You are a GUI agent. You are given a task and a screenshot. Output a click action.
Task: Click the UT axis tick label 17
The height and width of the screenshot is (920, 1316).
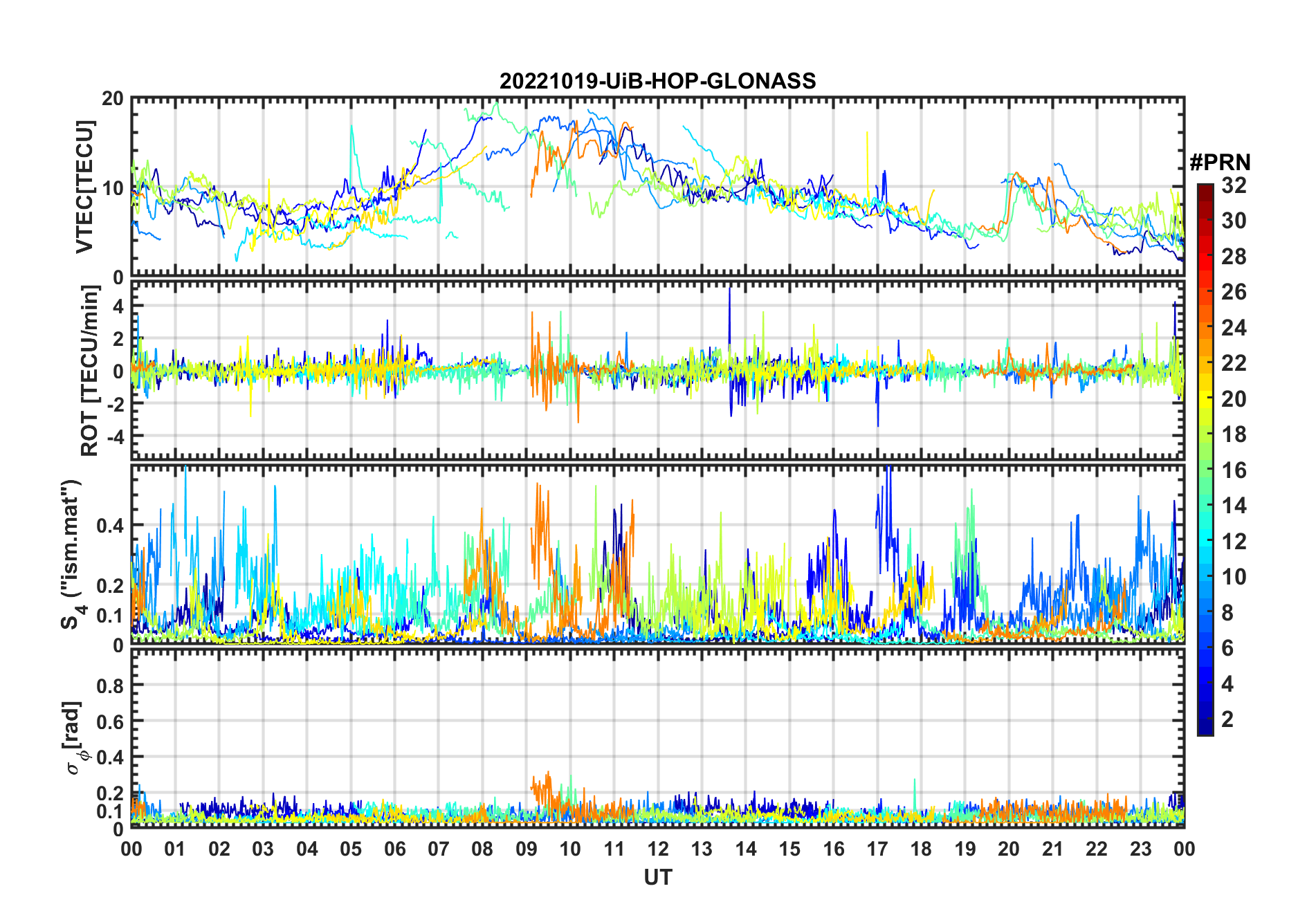tap(877, 849)
